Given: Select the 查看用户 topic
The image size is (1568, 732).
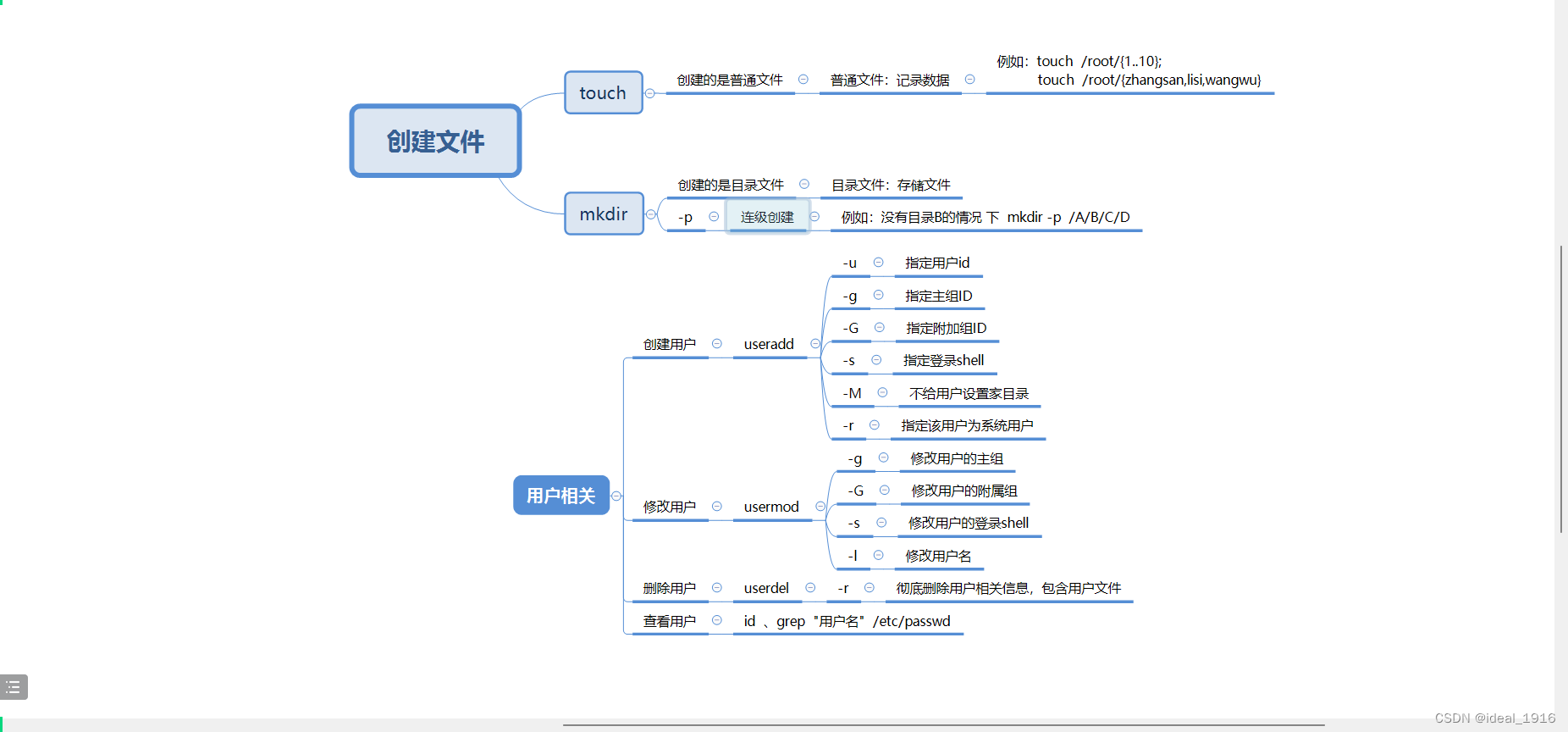Looking at the screenshot, I should 670,621.
